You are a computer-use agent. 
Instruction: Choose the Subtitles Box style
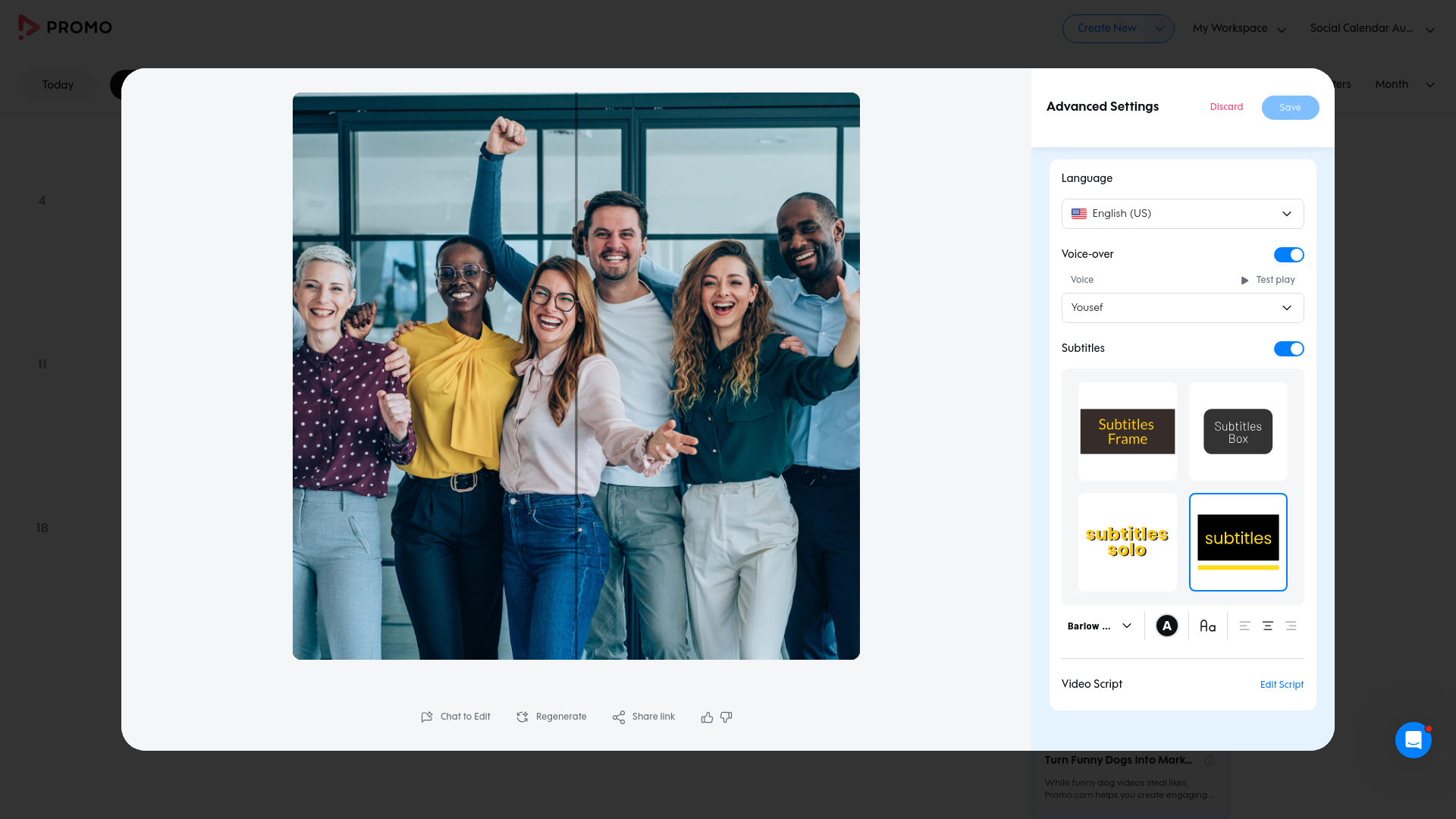tap(1238, 431)
